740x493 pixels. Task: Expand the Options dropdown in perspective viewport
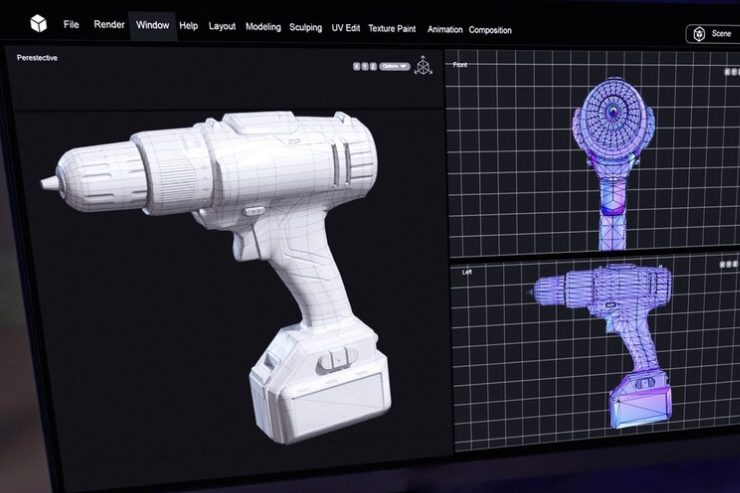395,67
